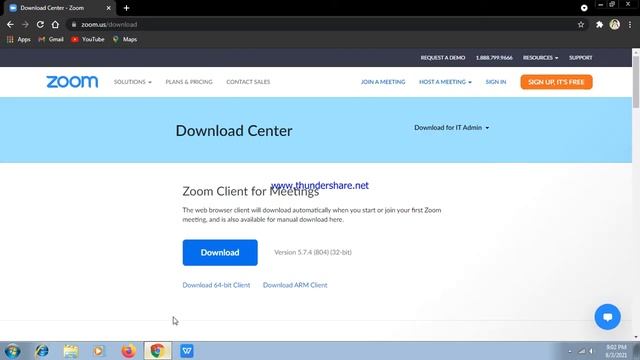Click Sign Up, It's Free button
This screenshot has width=640, height=360.
click(556, 82)
